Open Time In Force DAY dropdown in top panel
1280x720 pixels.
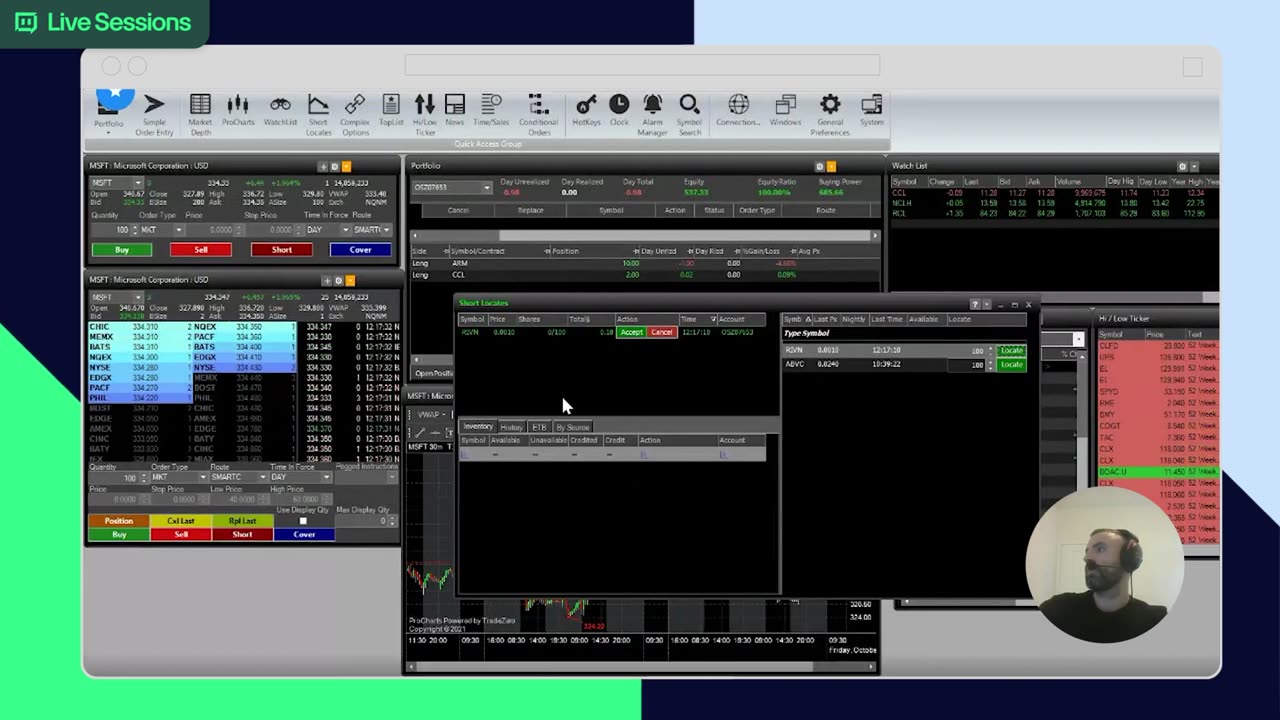point(345,230)
